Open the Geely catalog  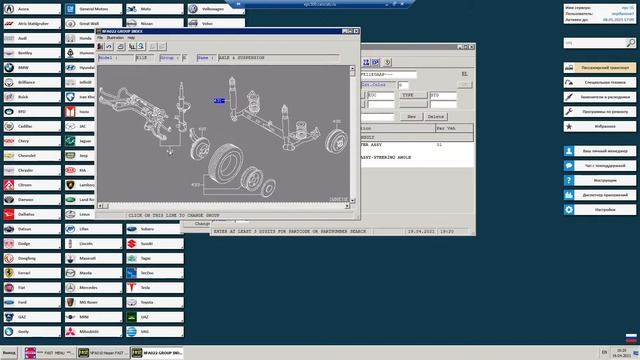pyautogui.click(x=32, y=332)
